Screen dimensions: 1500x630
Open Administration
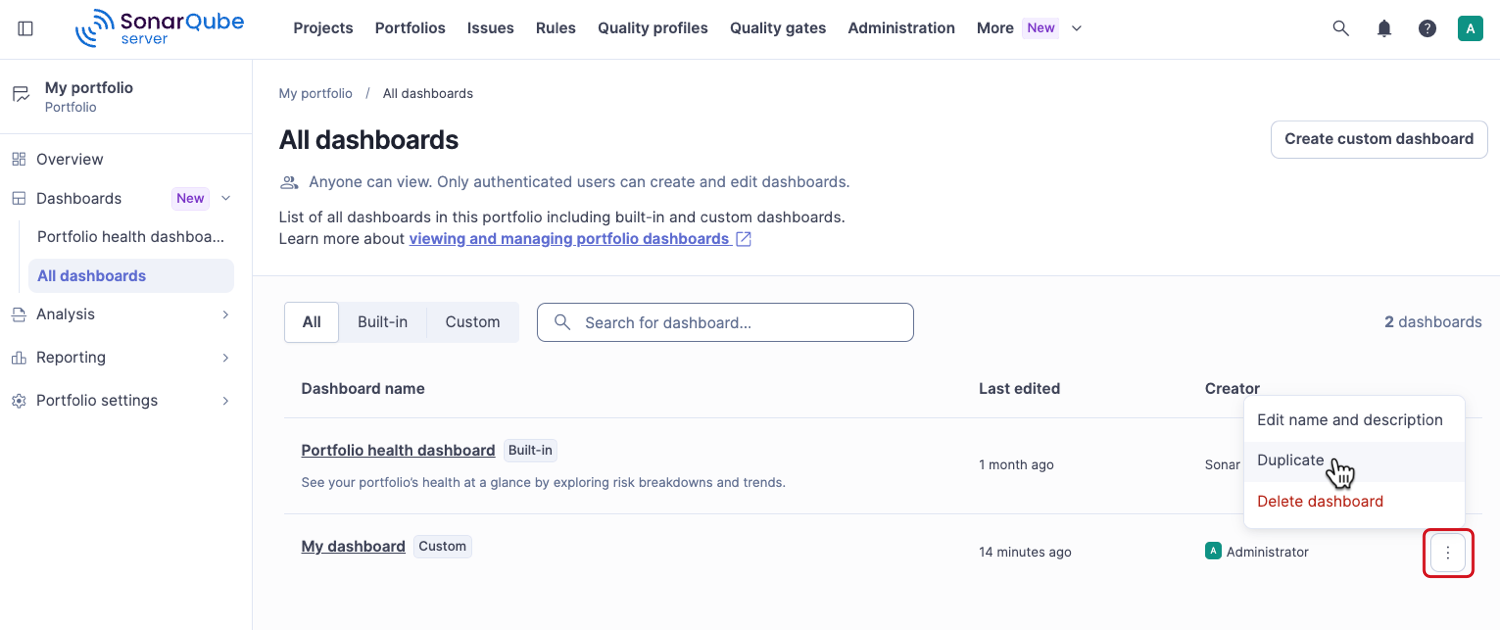coord(901,28)
